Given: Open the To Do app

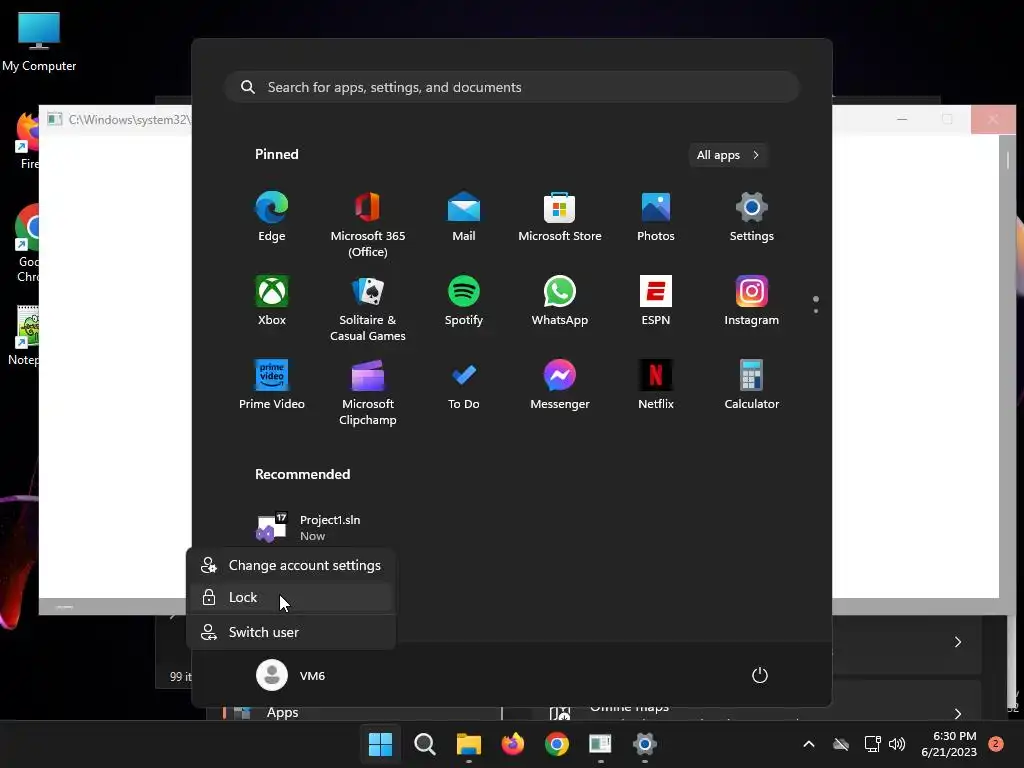Looking at the screenshot, I should click(464, 385).
